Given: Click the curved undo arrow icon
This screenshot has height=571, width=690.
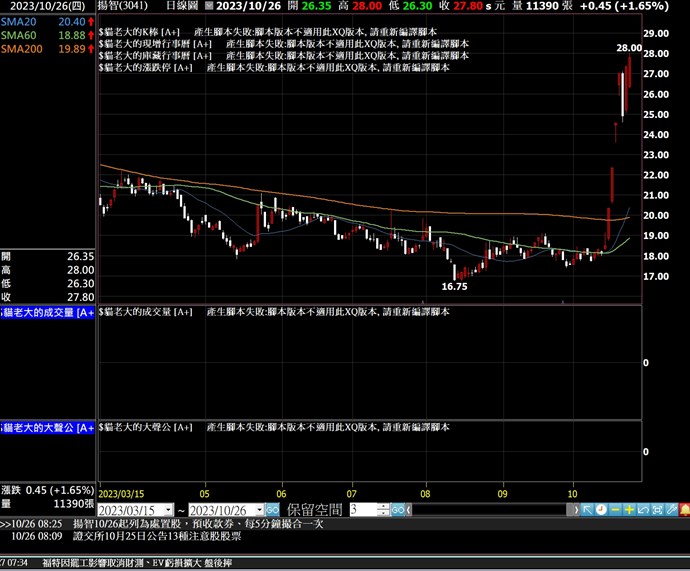Looking at the screenshot, I should pyautogui.click(x=643, y=509).
